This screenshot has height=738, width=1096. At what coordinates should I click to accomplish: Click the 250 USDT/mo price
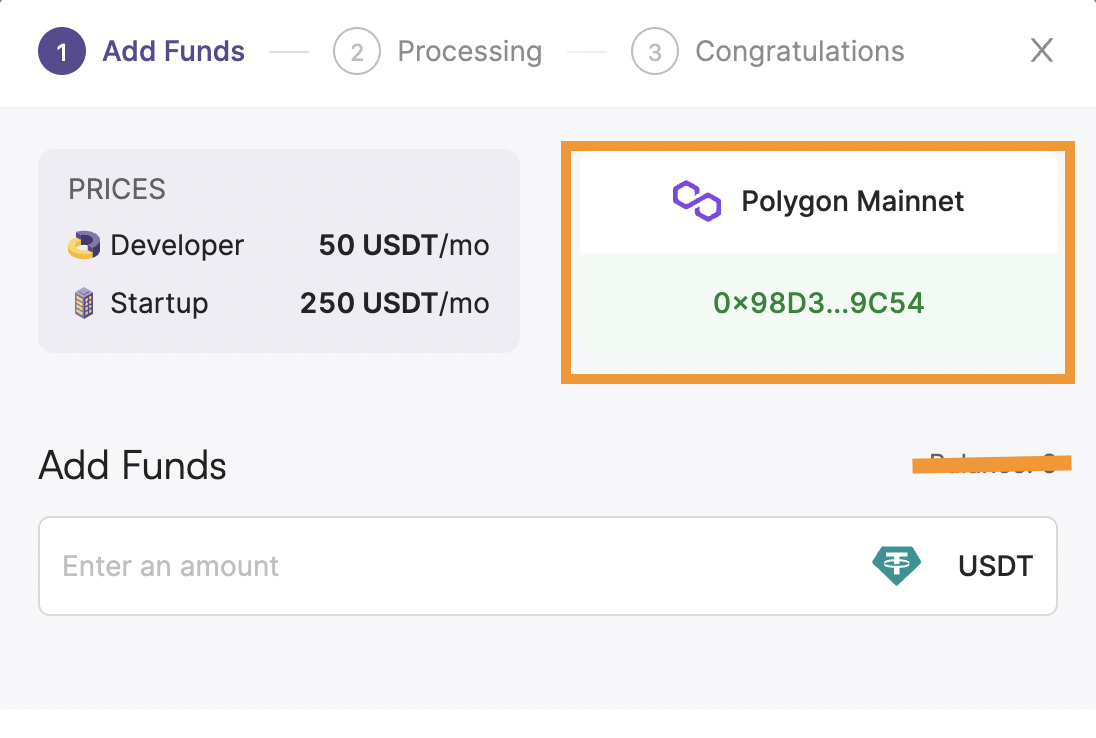pyautogui.click(x=395, y=303)
